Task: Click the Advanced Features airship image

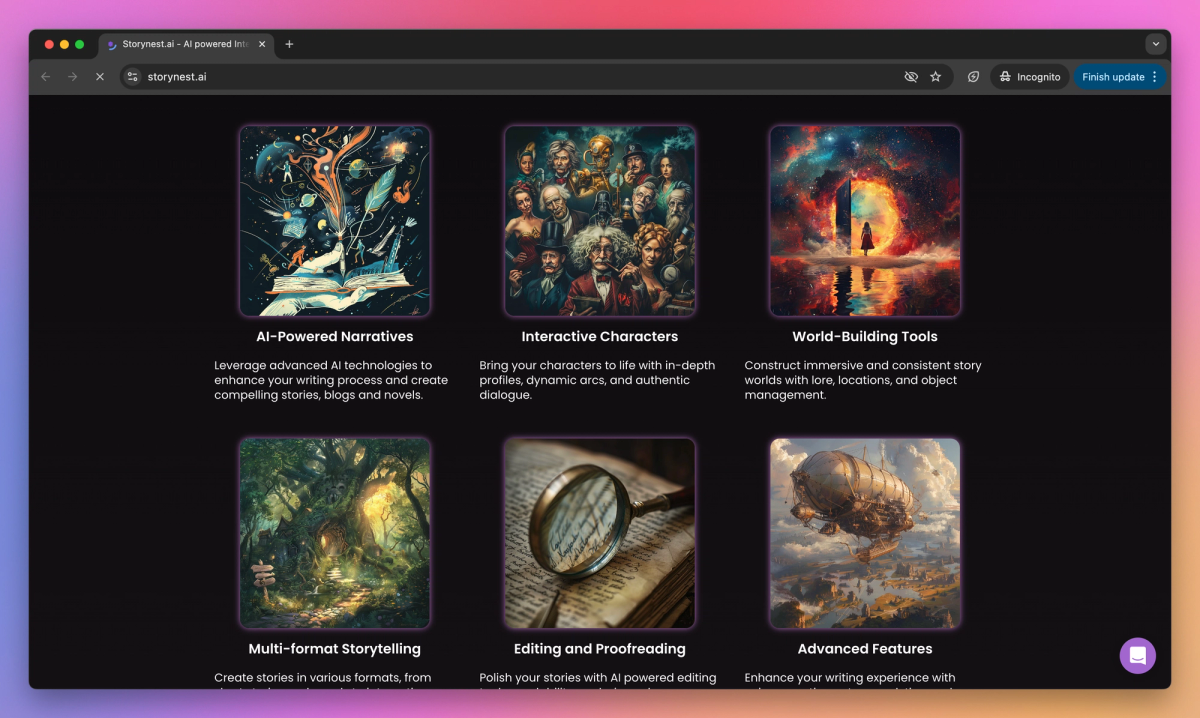Action: click(864, 533)
